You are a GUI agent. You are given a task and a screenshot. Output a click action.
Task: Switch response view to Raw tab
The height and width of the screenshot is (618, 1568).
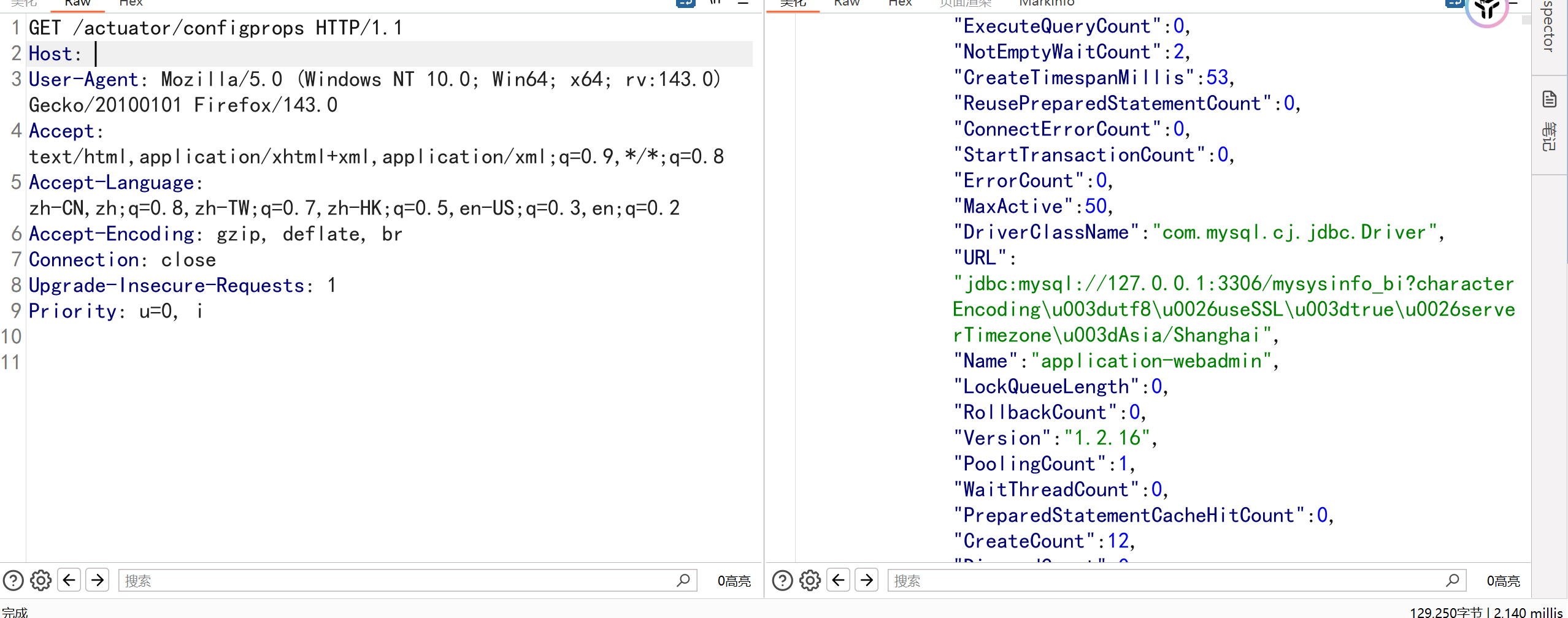847,3
